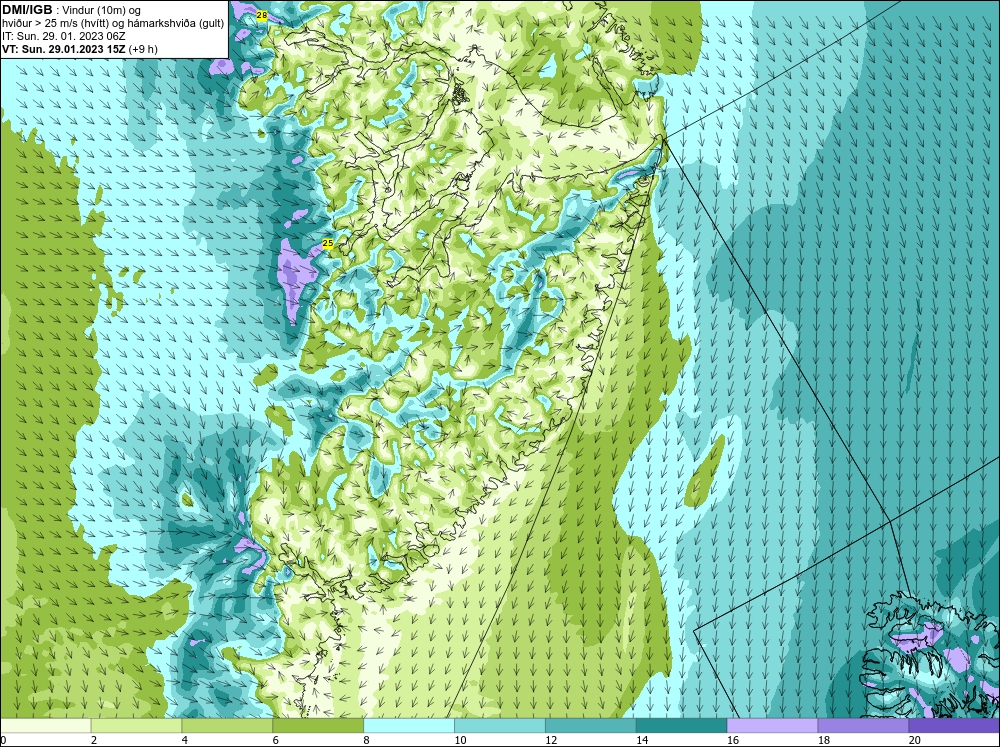
Task: Pick the 16–18 m/s light purple legend swatch
Action: coord(772,726)
